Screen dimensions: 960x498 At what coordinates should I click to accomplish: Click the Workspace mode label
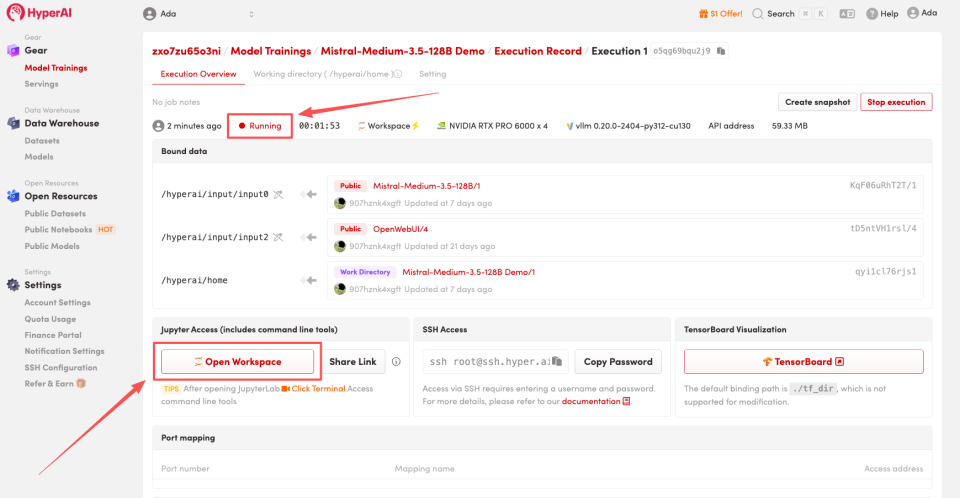point(389,126)
